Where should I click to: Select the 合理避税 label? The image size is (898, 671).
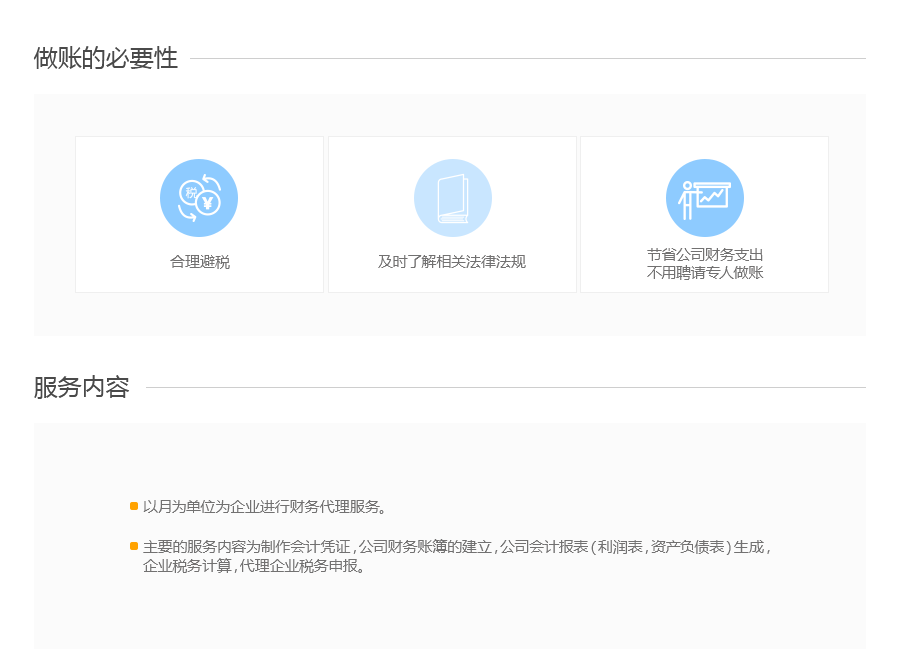(199, 262)
